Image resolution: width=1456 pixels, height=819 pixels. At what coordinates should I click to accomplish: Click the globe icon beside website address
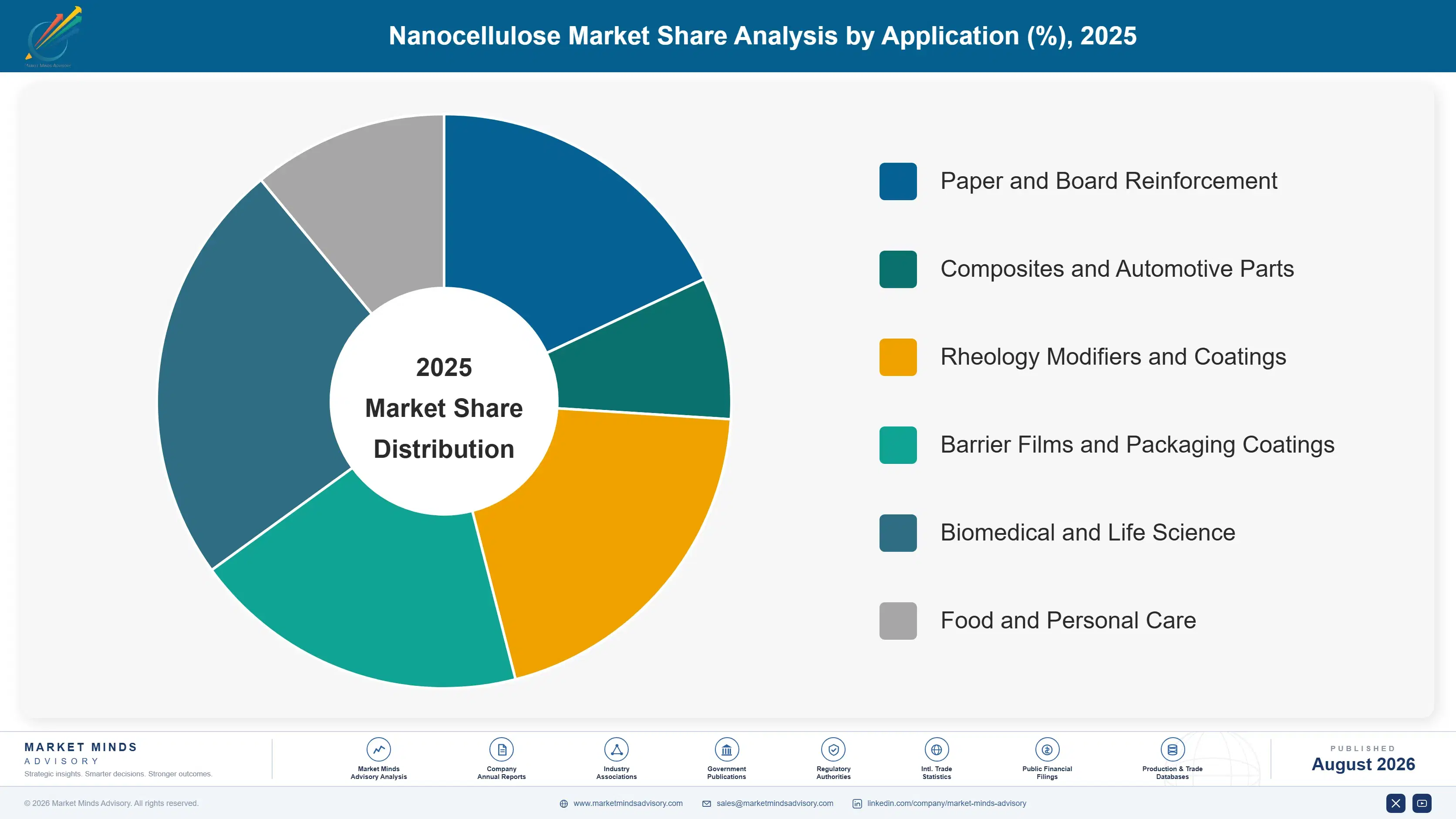click(x=563, y=804)
